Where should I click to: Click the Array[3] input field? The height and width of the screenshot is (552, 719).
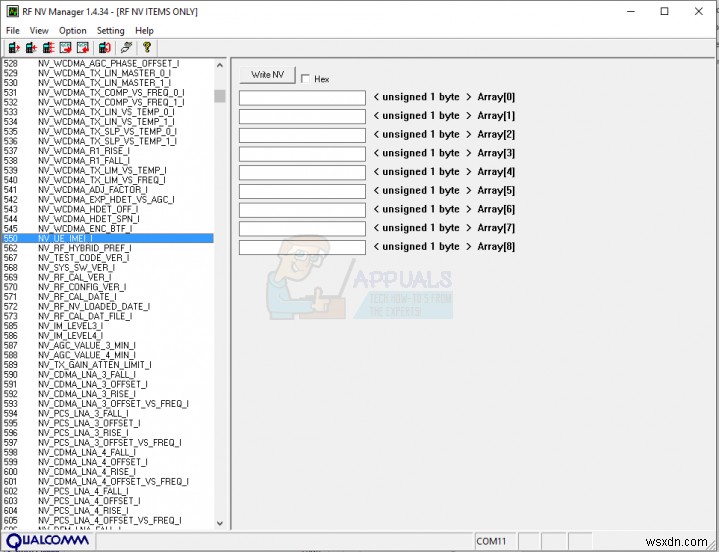(x=302, y=154)
